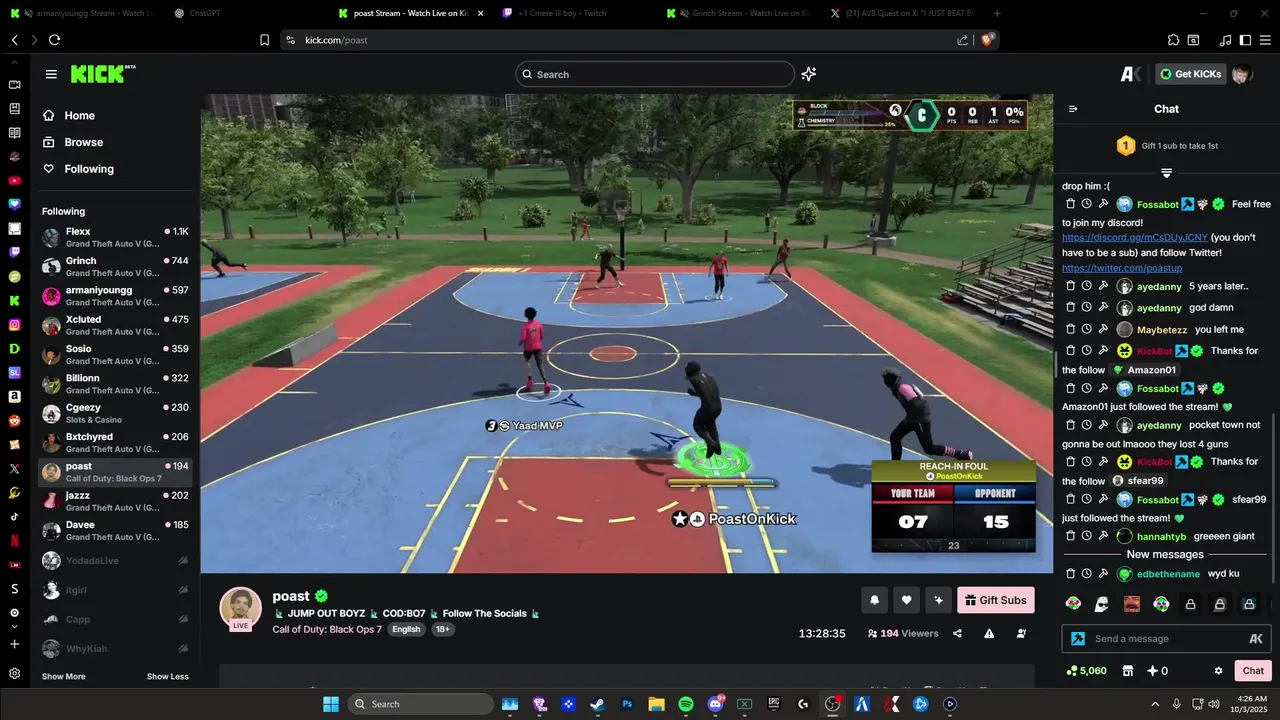Click Show Less in following list

point(167,677)
